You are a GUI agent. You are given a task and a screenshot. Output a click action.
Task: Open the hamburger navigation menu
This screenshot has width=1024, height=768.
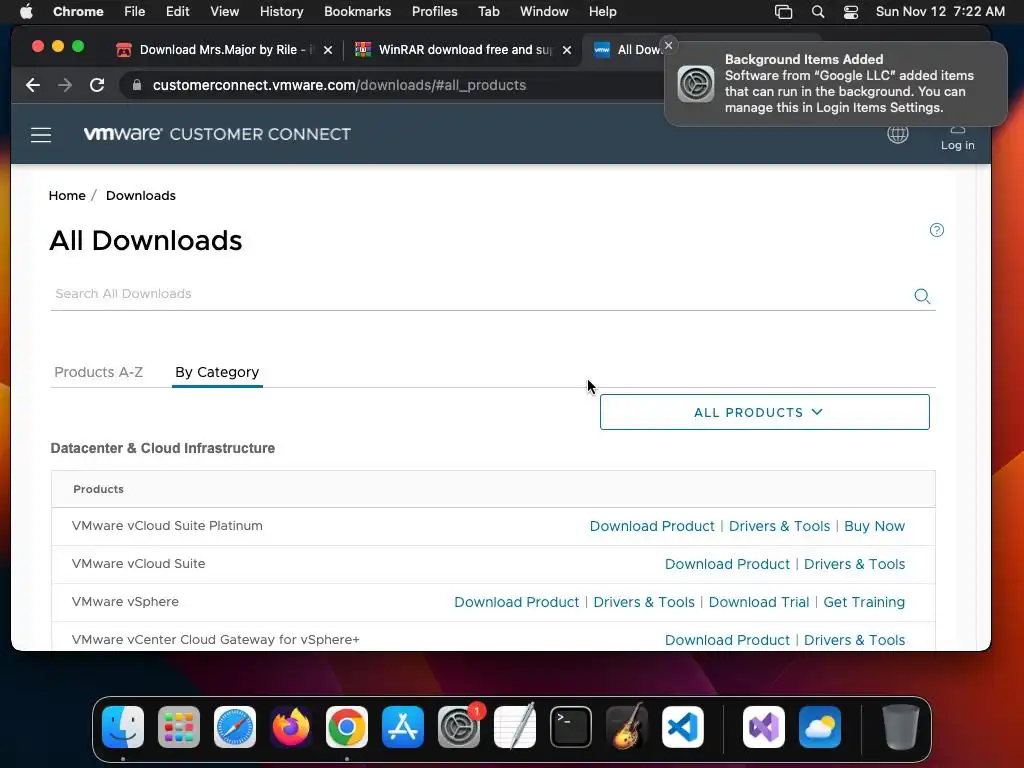tap(40, 135)
